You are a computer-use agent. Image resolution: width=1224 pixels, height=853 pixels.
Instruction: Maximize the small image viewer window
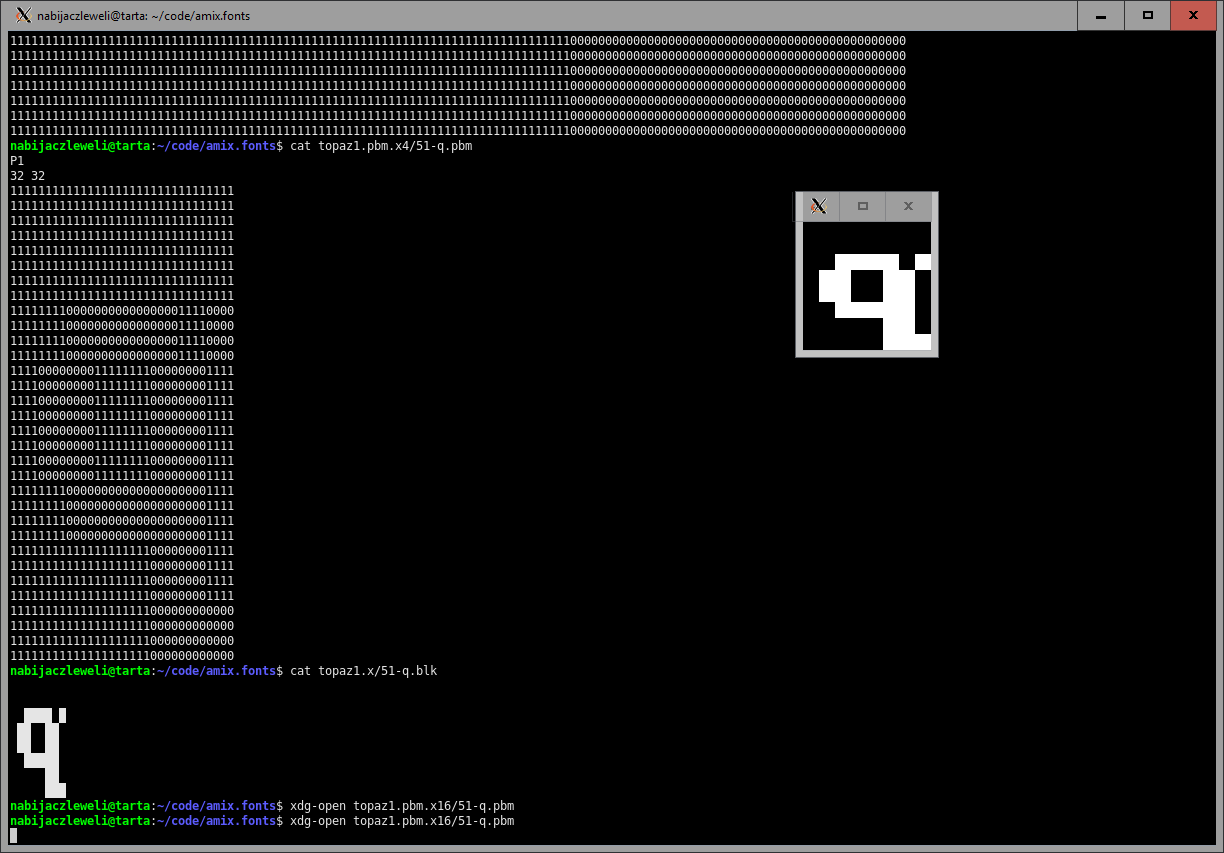click(x=863, y=206)
